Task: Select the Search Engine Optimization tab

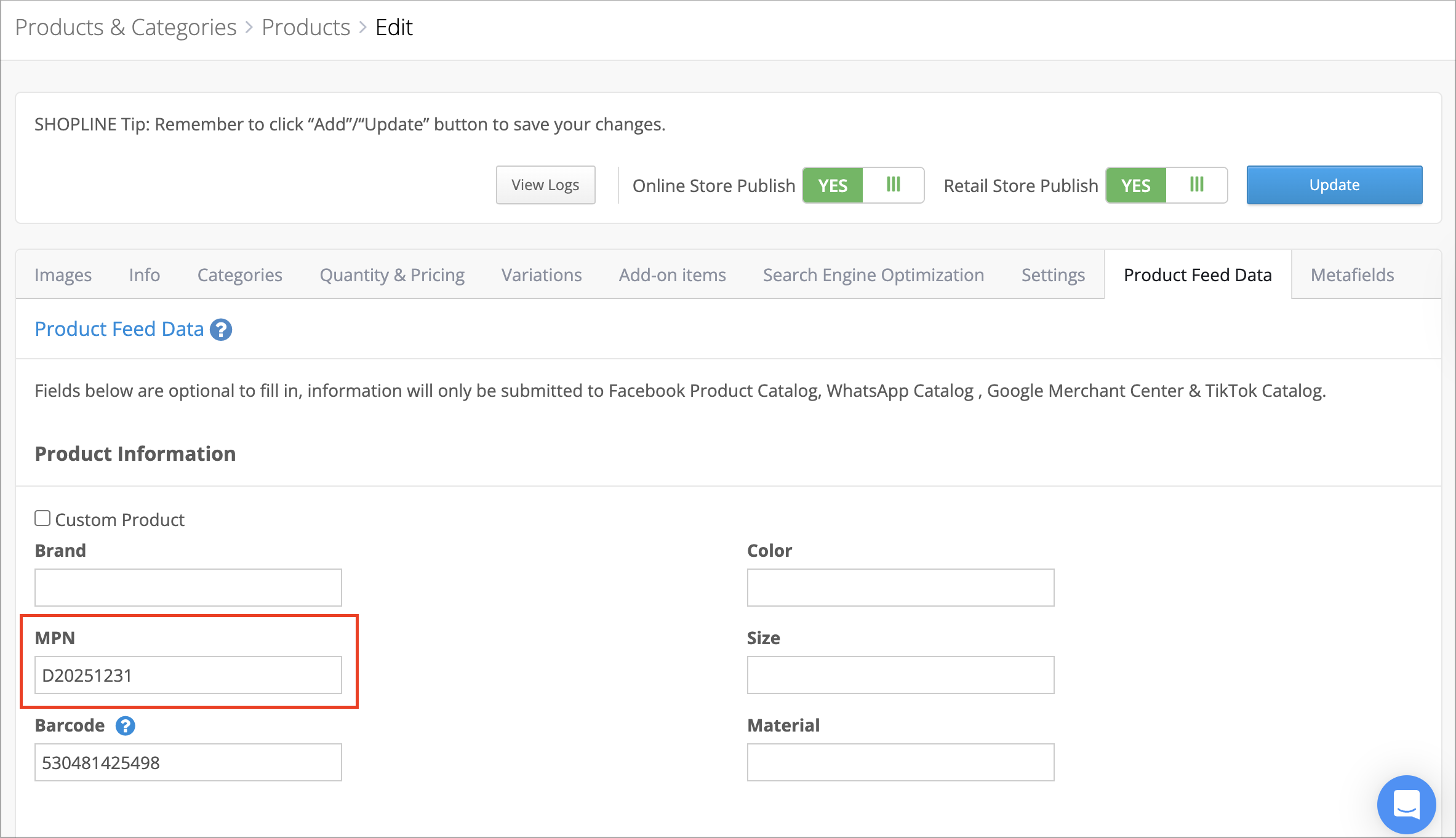Action: [873, 275]
